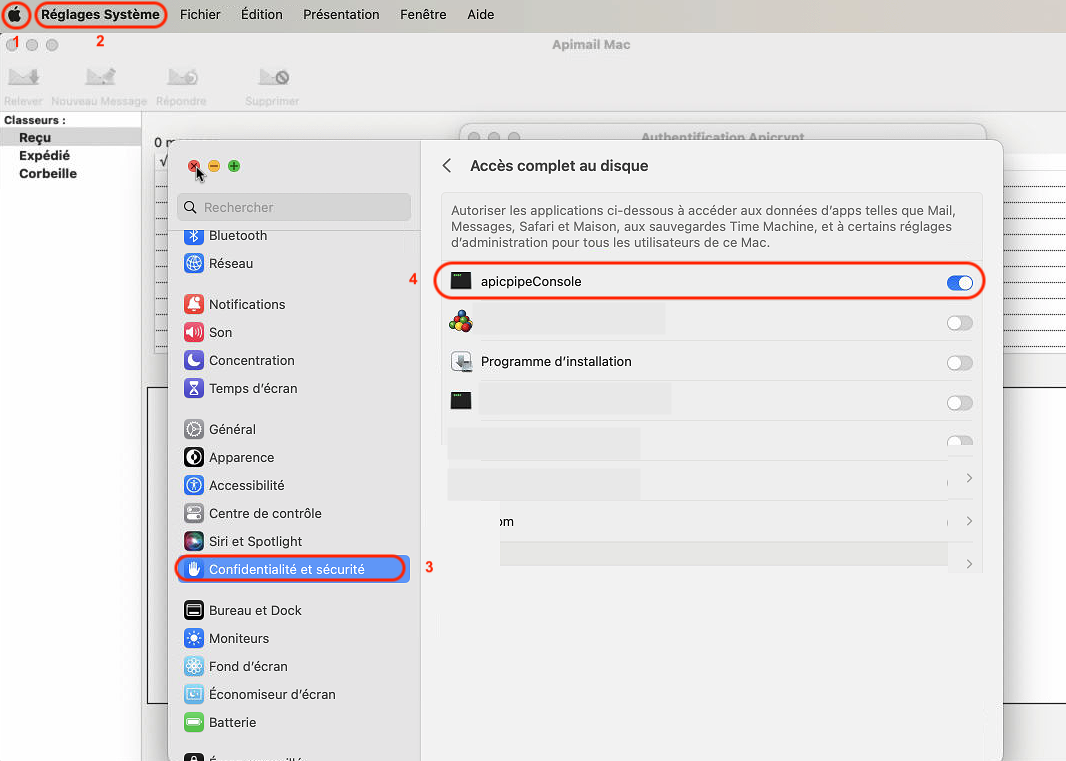
Task: Zoom the System Settings window
Action: [234, 166]
